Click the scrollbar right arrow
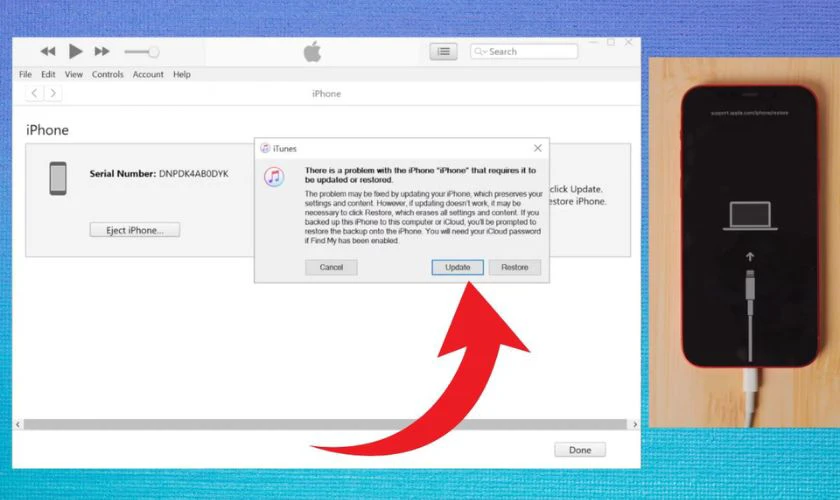Viewport: 840px width, 500px height. tap(635, 424)
